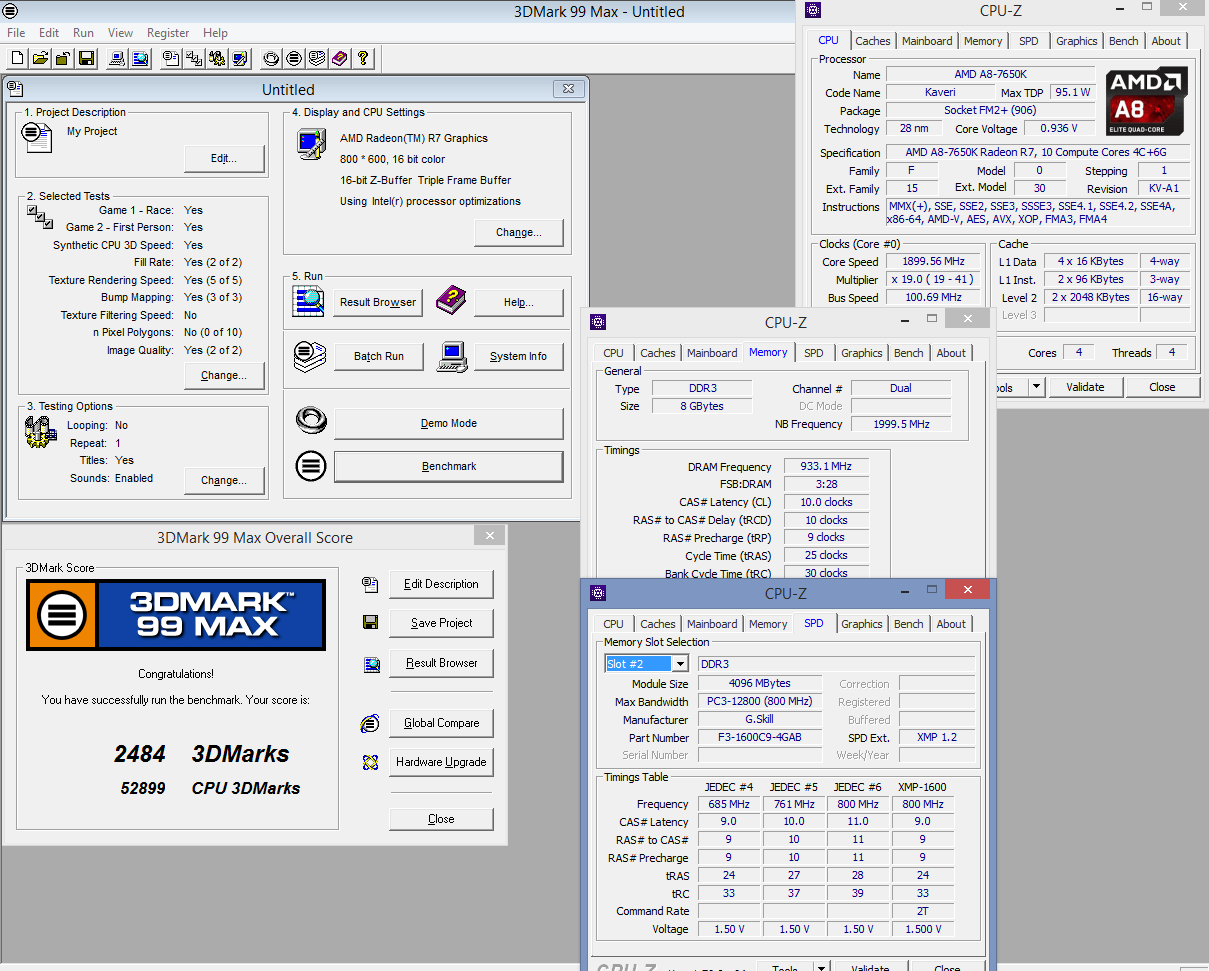
Task: Click Edit Description in Overall Score dialog
Action: coord(441,584)
